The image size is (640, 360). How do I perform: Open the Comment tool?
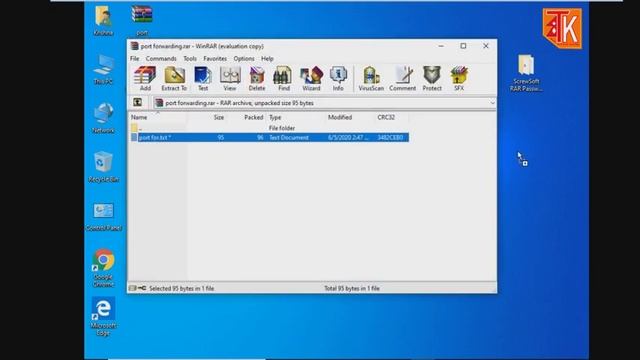[402, 78]
